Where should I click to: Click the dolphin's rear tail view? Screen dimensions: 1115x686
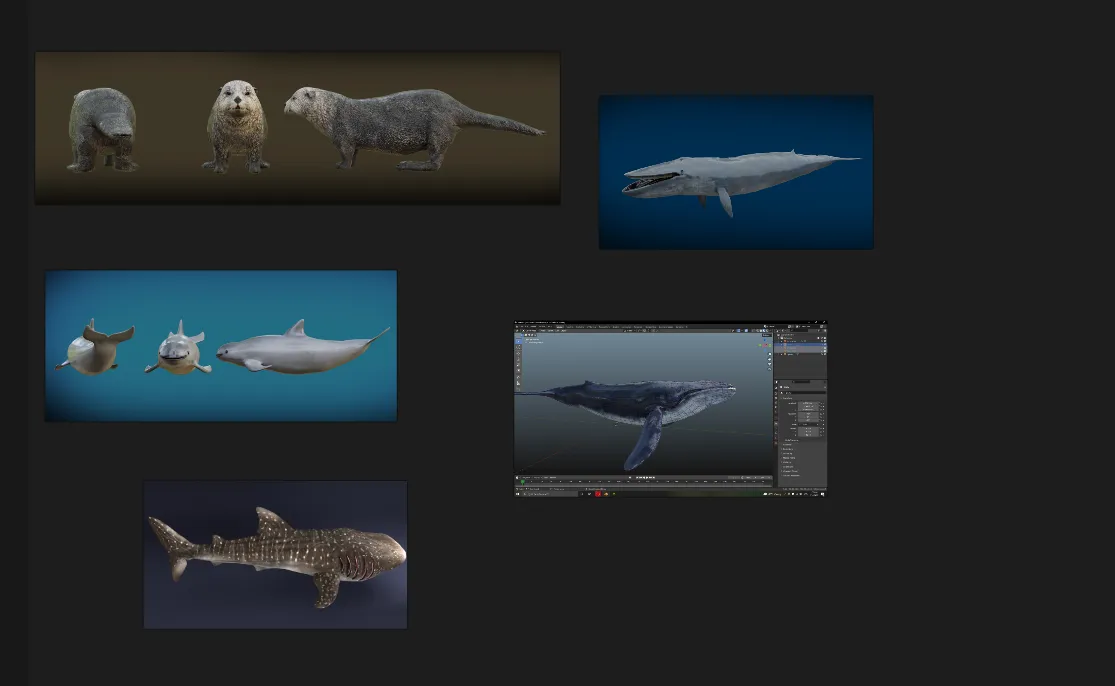pyautogui.click(x=92, y=348)
